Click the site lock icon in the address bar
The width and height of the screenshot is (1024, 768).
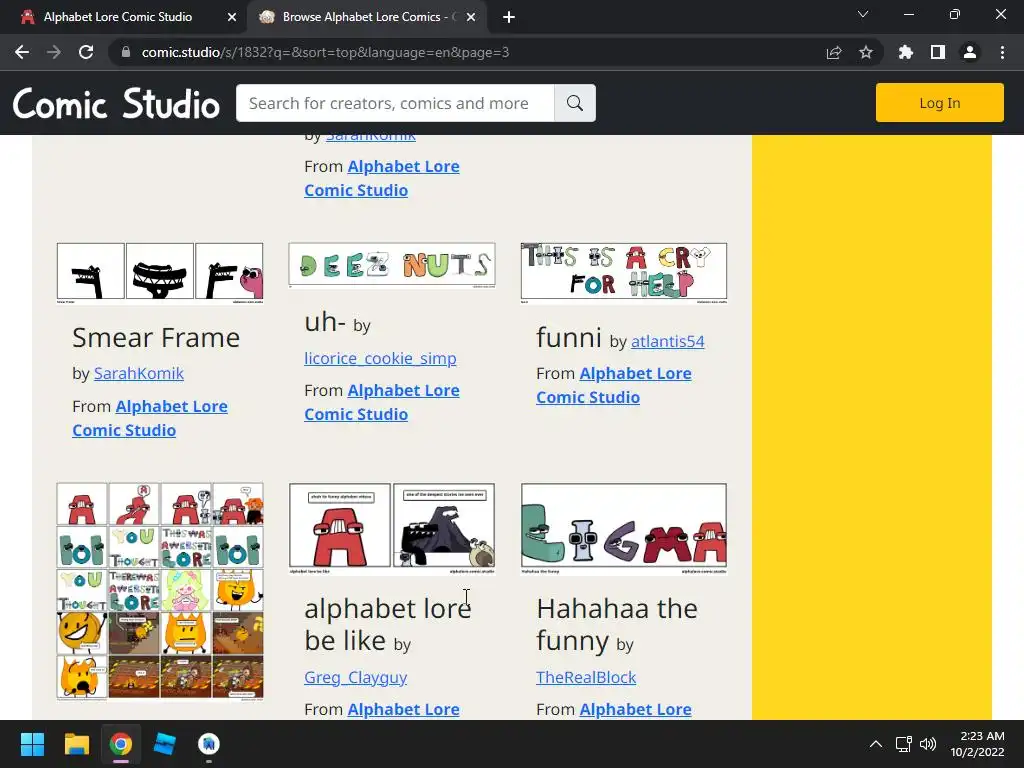click(x=126, y=52)
